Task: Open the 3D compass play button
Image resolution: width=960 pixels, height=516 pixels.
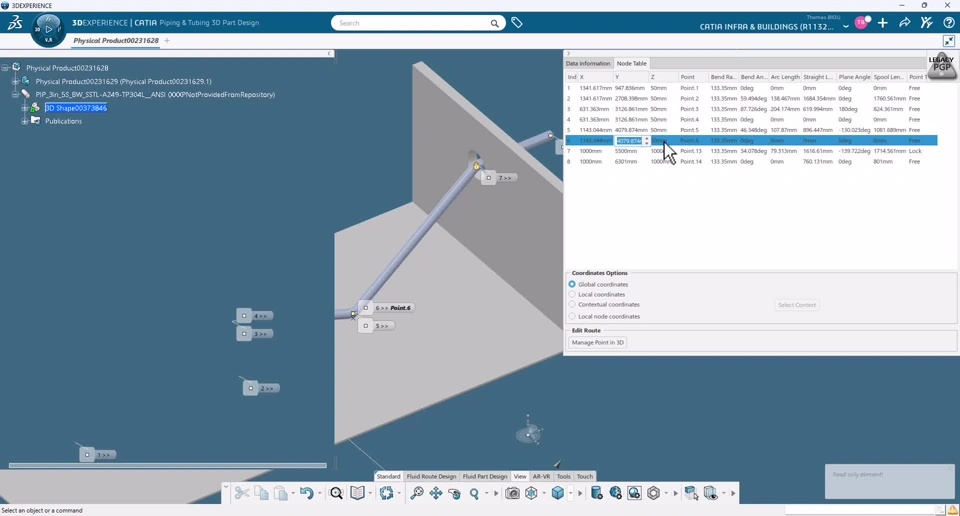Action: (x=48, y=29)
